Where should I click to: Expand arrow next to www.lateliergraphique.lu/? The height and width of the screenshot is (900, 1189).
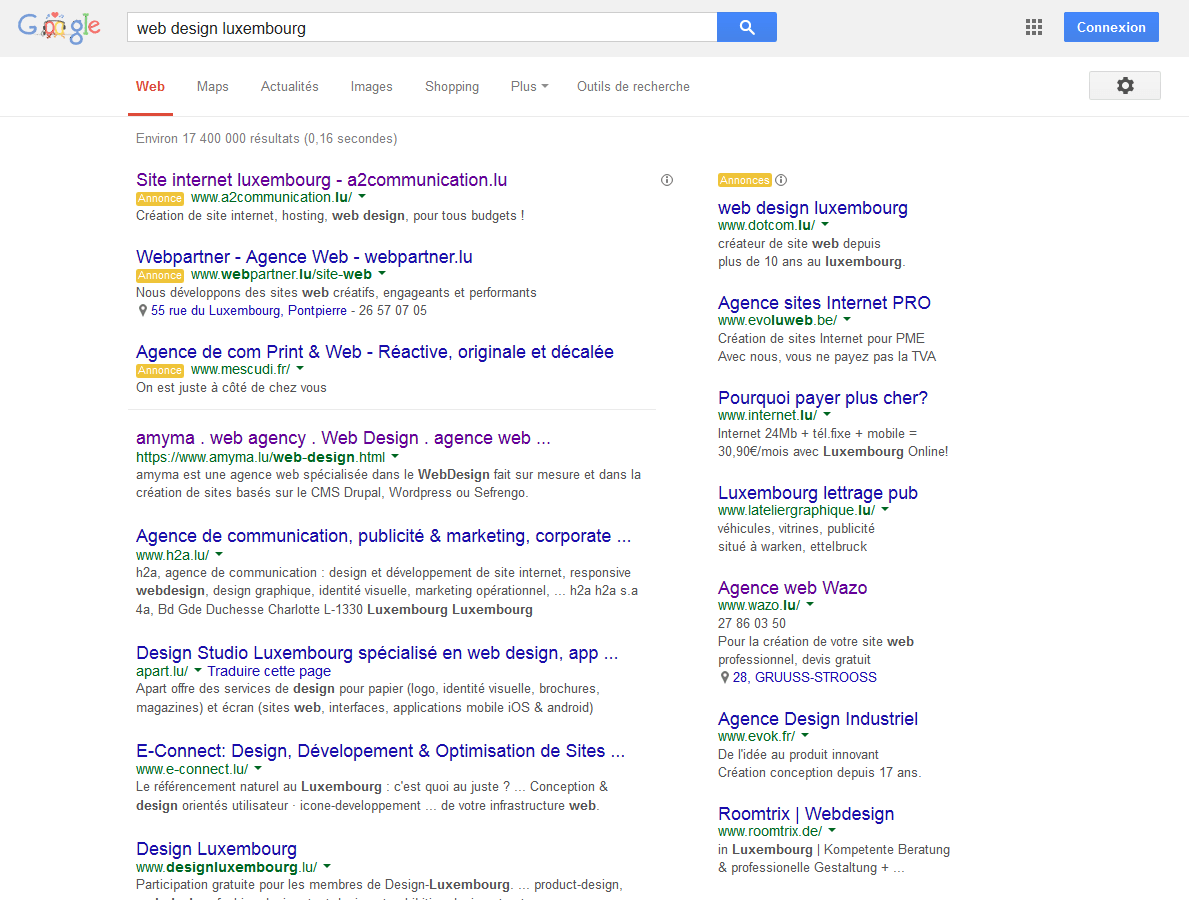click(x=885, y=510)
